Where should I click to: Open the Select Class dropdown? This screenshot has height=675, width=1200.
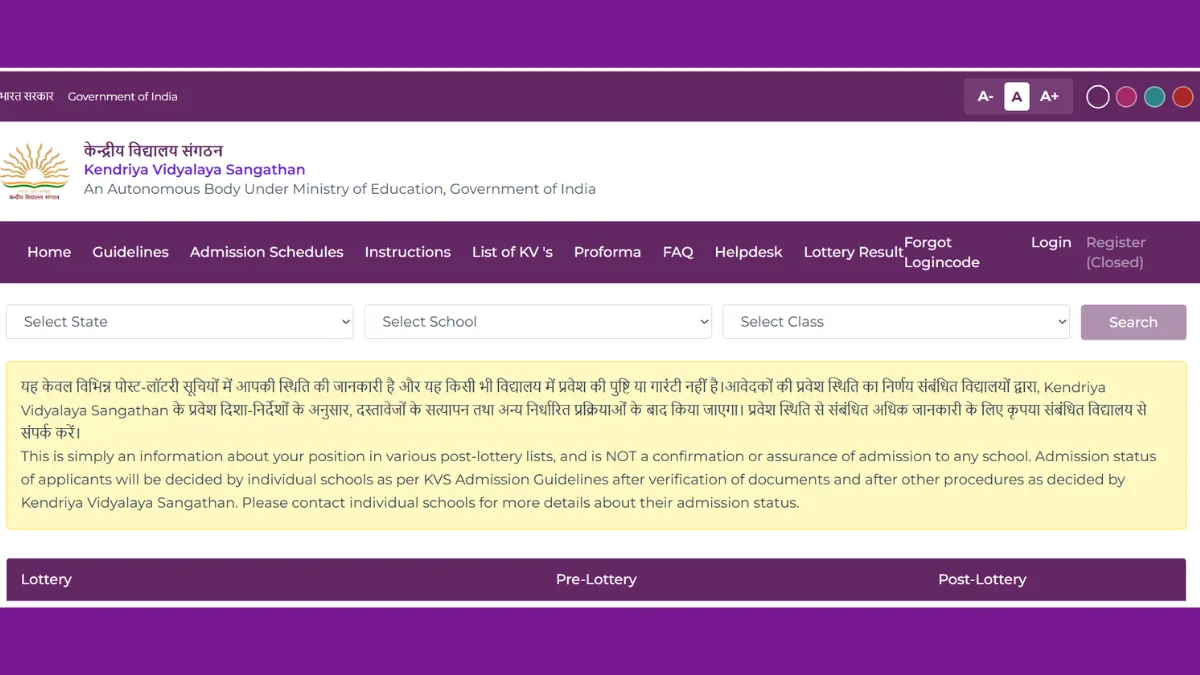896,322
